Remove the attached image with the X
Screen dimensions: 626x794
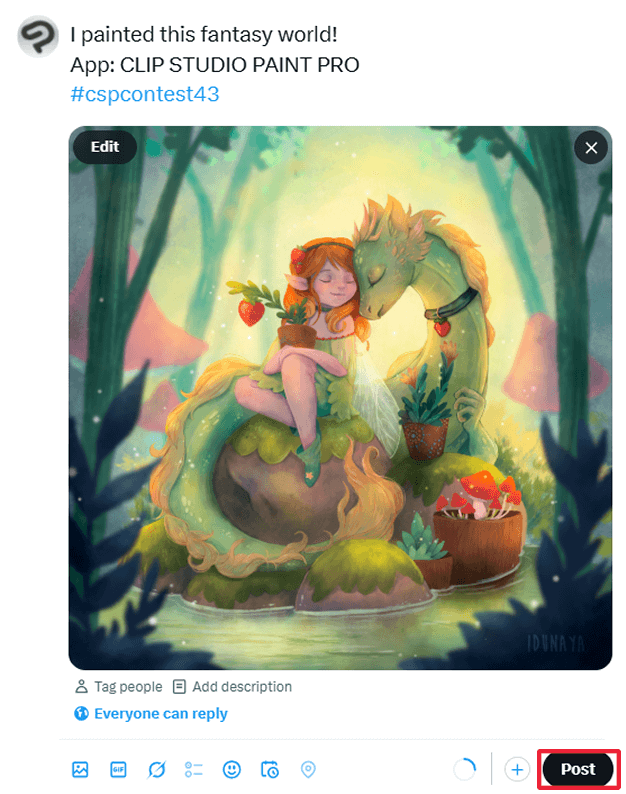pos(591,149)
